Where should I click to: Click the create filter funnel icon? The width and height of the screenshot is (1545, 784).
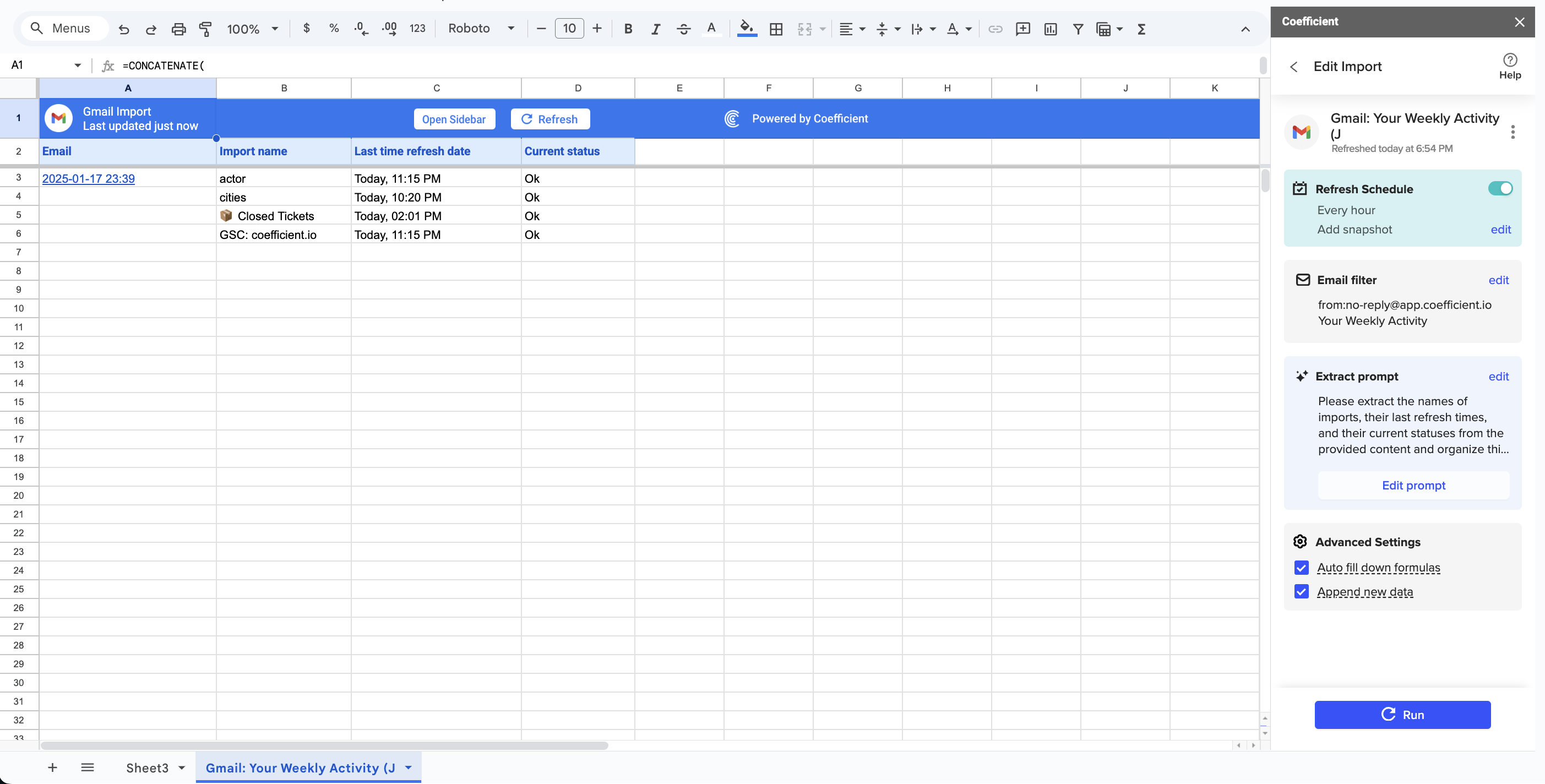tap(1078, 29)
